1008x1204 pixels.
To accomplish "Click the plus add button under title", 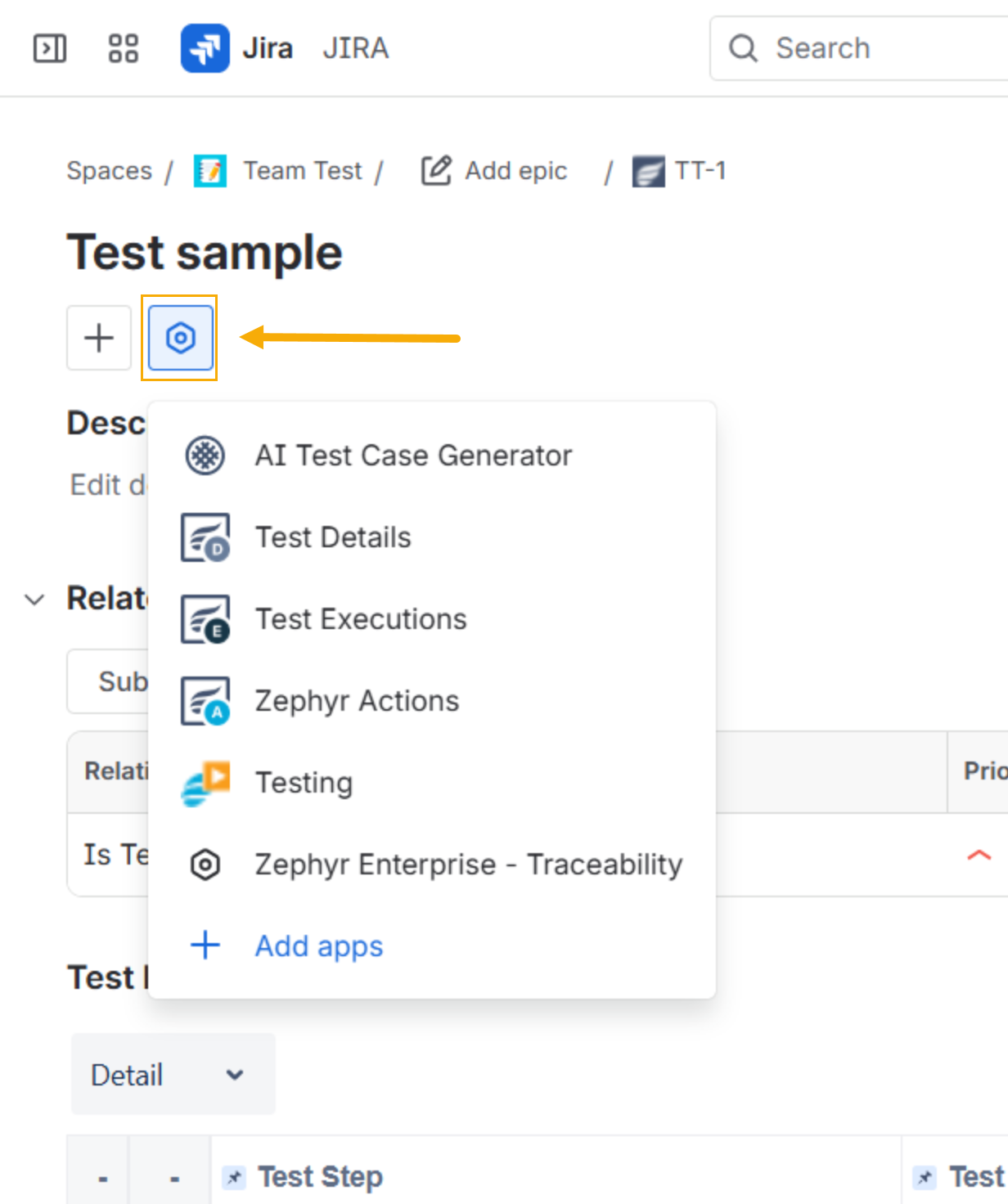I will pyautogui.click(x=99, y=338).
